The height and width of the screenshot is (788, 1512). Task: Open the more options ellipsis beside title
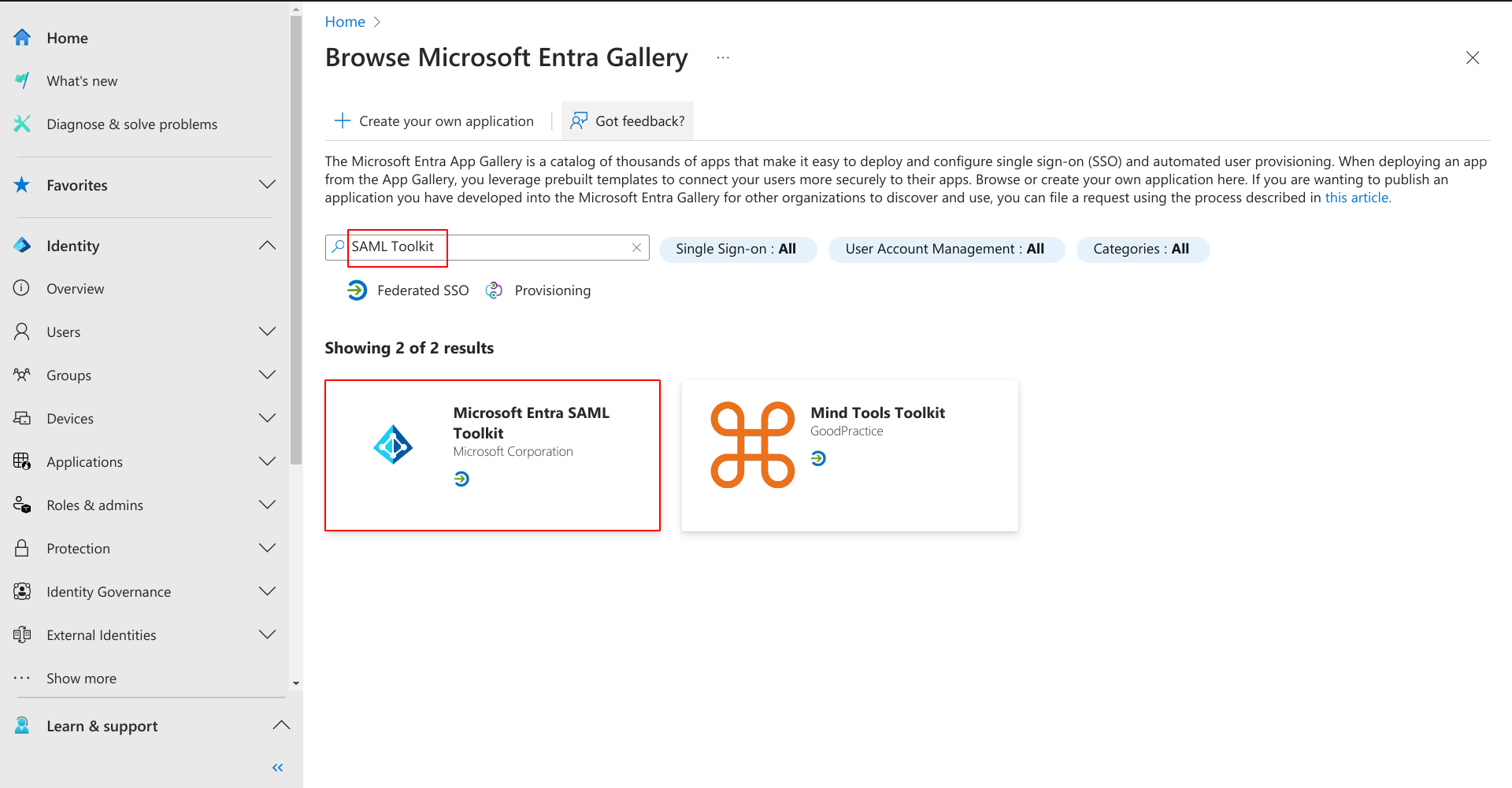723,57
